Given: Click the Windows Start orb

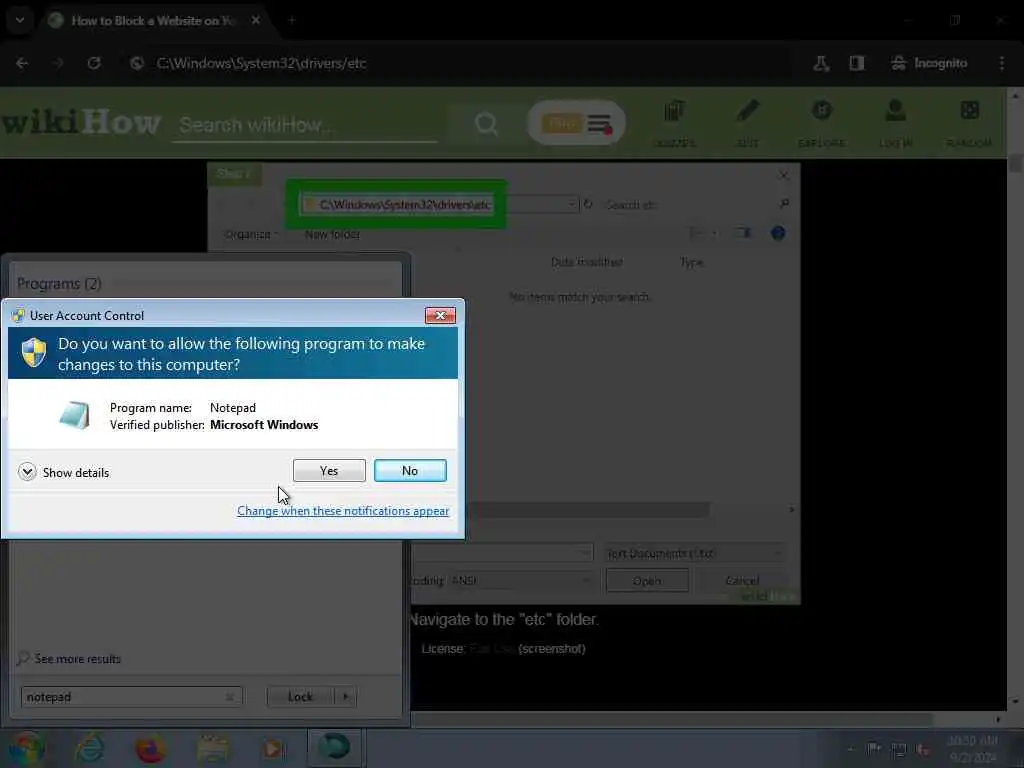Looking at the screenshot, I should click(26, 748).
